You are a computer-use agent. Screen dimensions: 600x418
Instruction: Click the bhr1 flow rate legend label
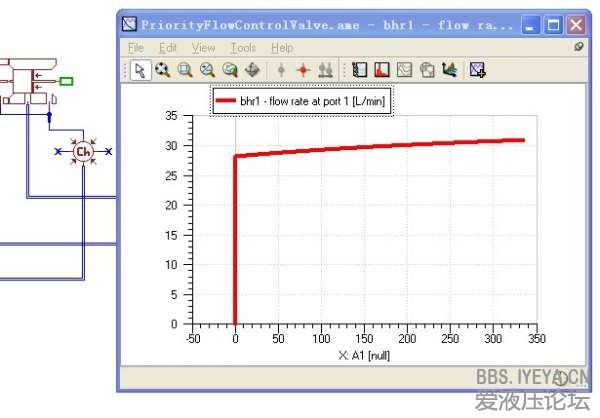[x=315, y=101]
